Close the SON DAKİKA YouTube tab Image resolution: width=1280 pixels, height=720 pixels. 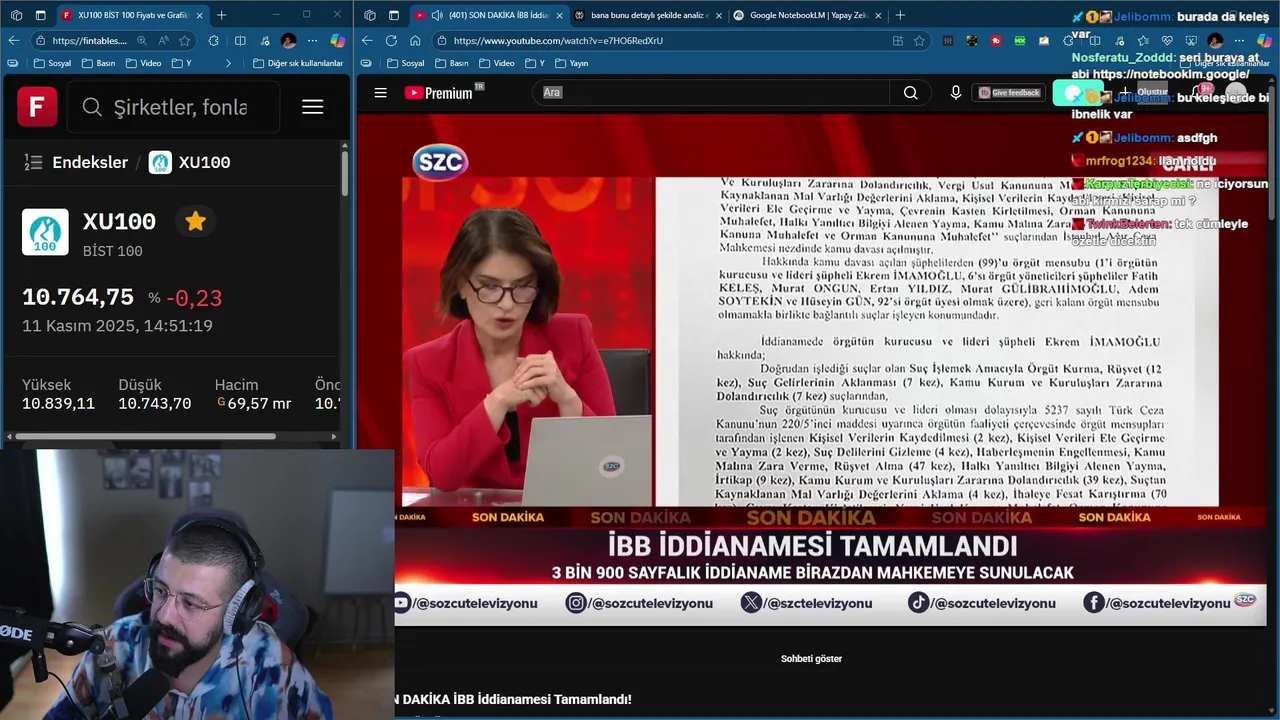point(559,15)
